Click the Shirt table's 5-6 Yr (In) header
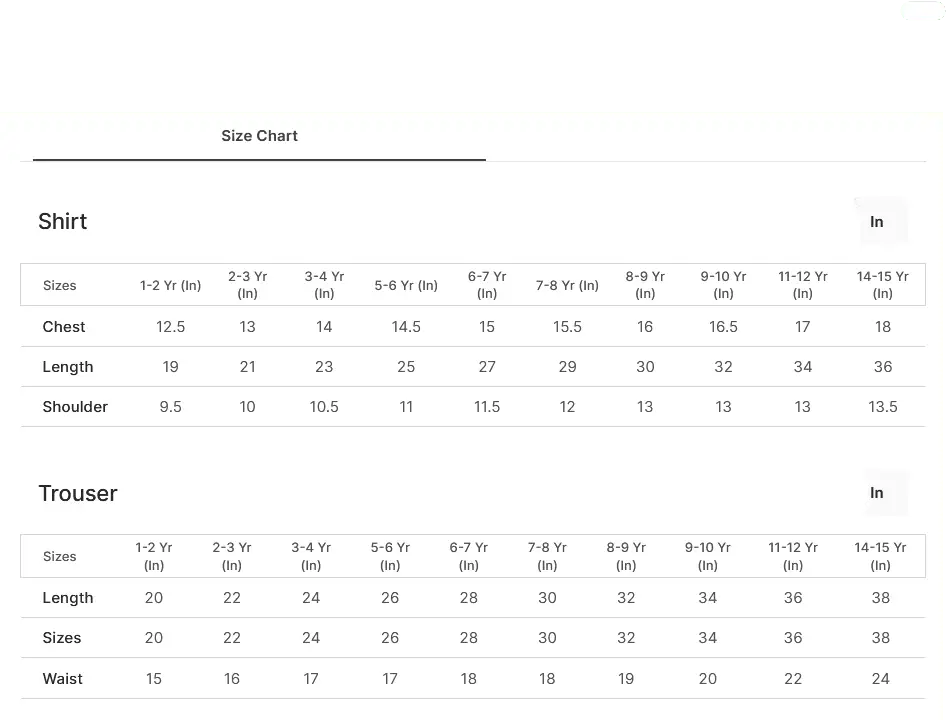The width and height of the screenshot is (946, 720). pos(406,285)
